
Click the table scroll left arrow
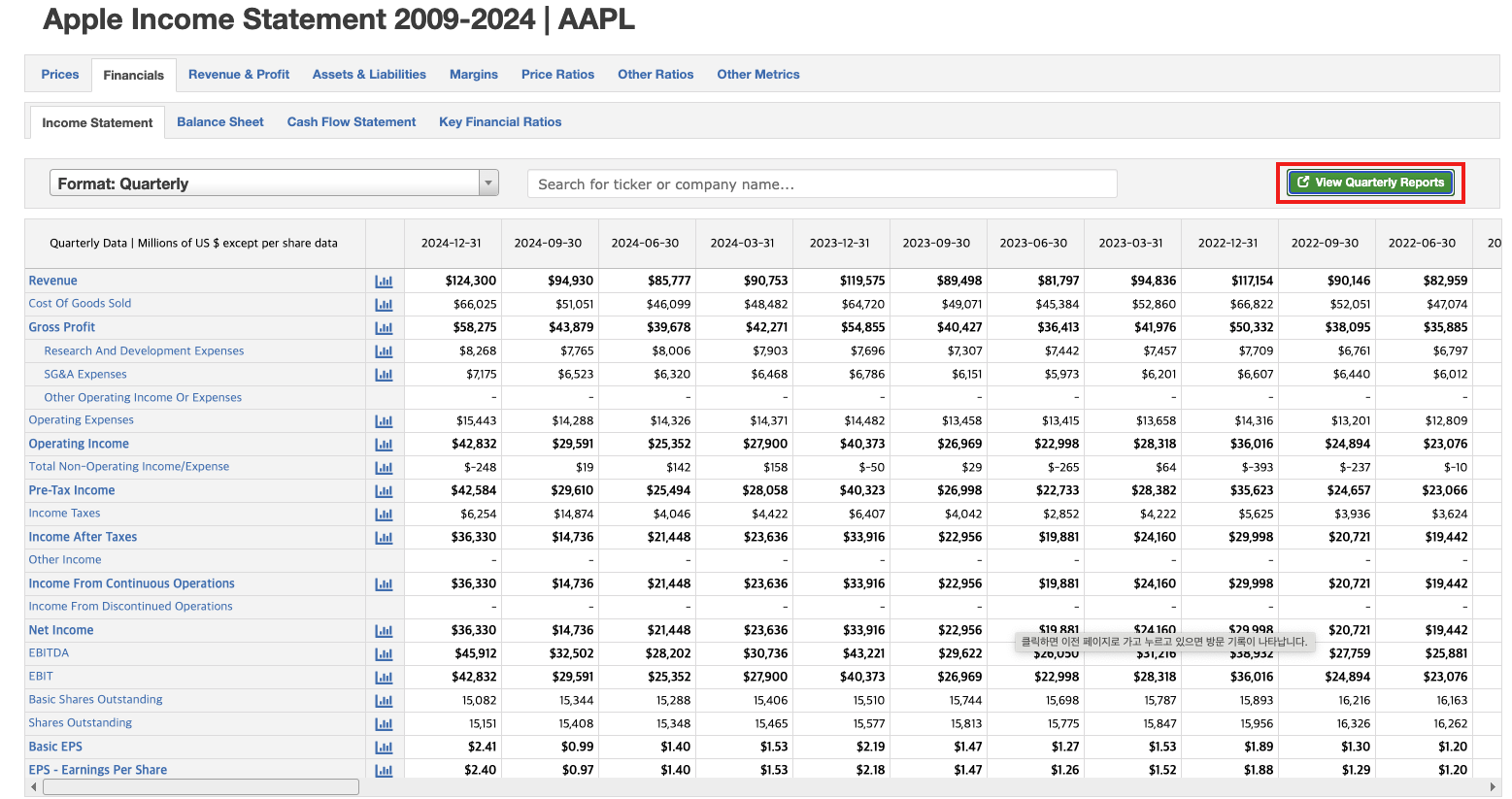34,787
